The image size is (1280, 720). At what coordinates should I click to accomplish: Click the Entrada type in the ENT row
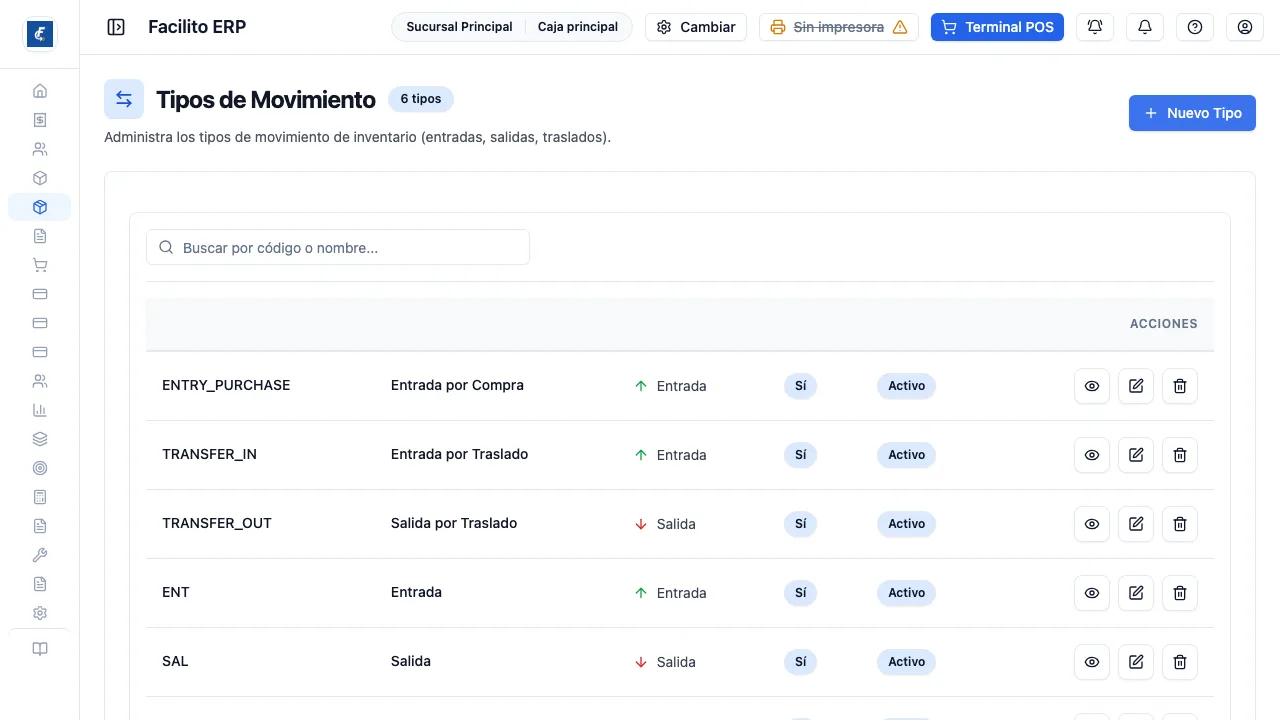670,593
